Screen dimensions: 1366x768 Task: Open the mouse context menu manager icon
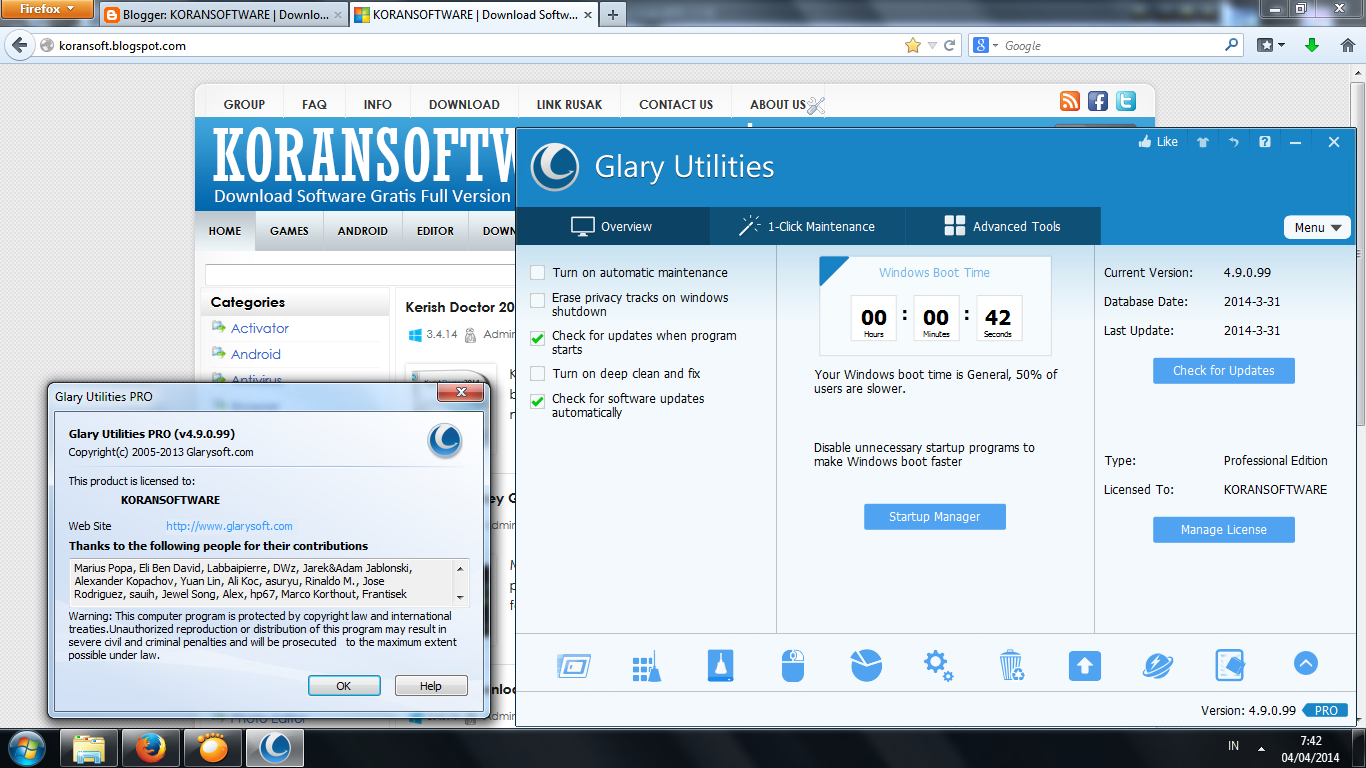point(793,666)
